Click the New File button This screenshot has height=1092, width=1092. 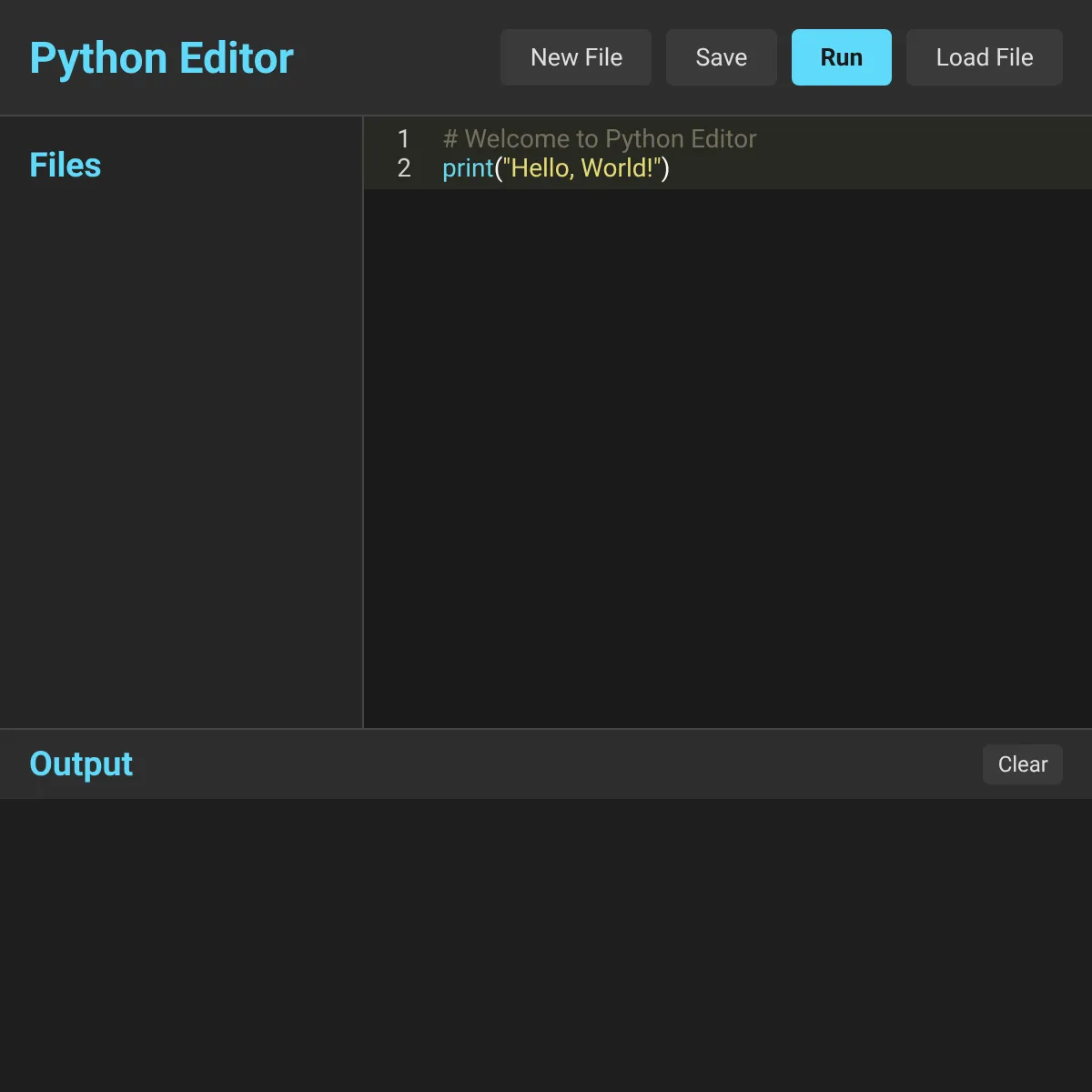click(x=575, y=57)
